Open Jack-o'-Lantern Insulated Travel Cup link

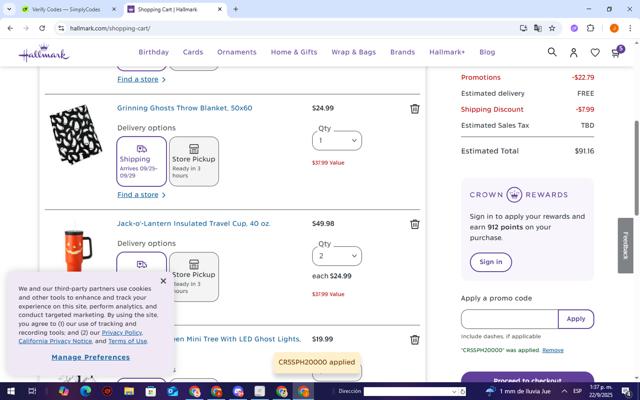193,224
